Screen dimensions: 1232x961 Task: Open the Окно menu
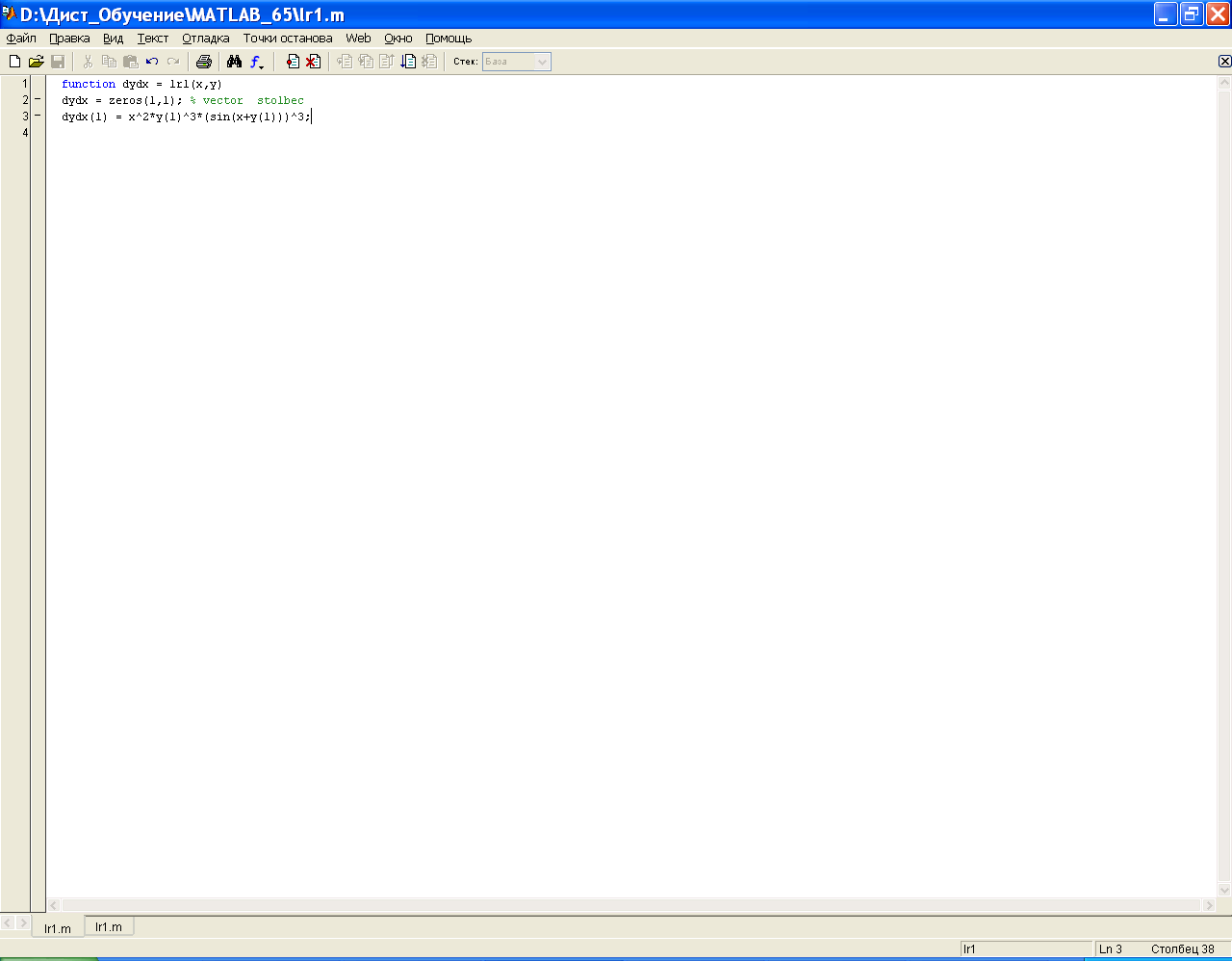(x=398, y=39)
